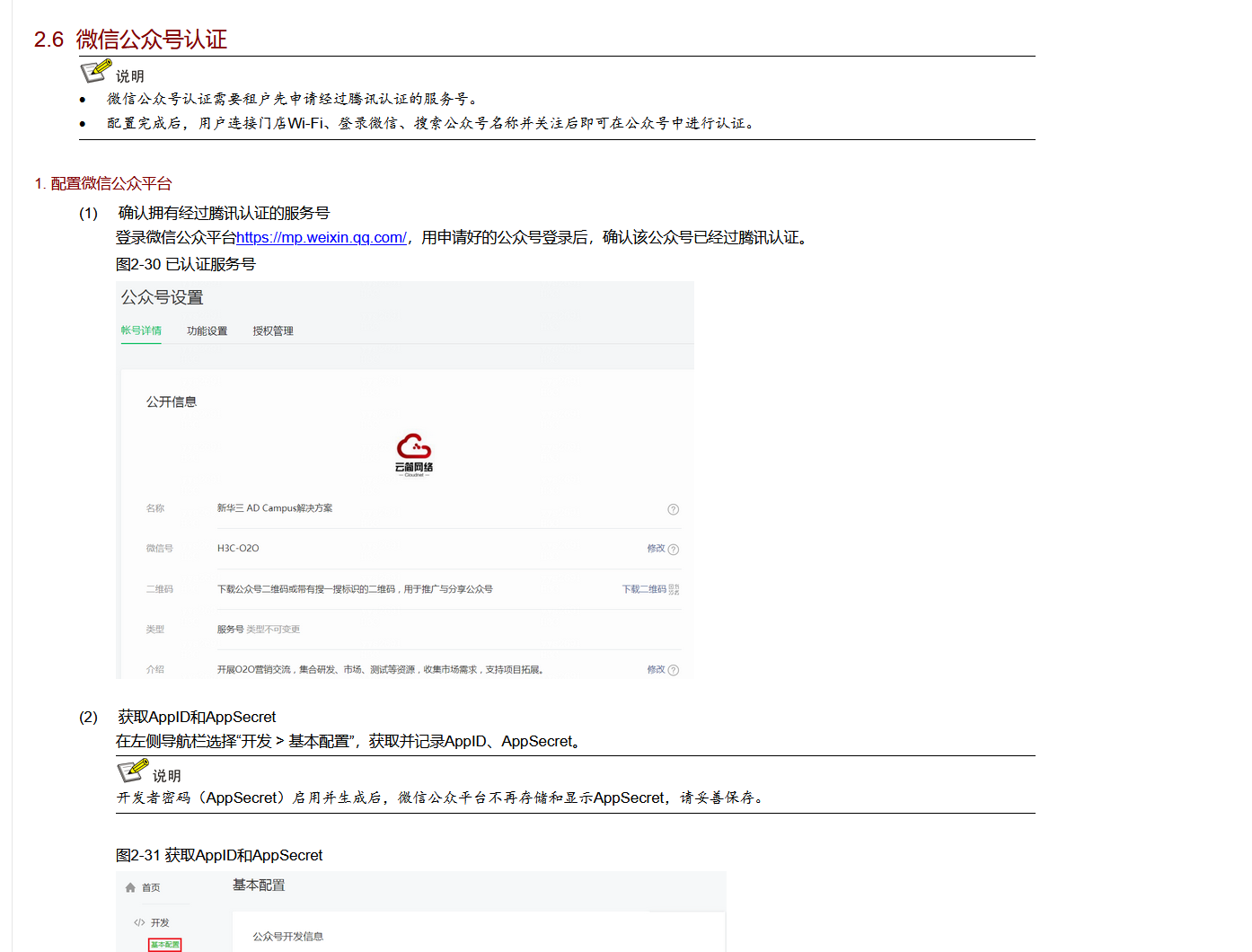
Task: Switch to the 帐号详情 tab
Action: pos(141,331)
